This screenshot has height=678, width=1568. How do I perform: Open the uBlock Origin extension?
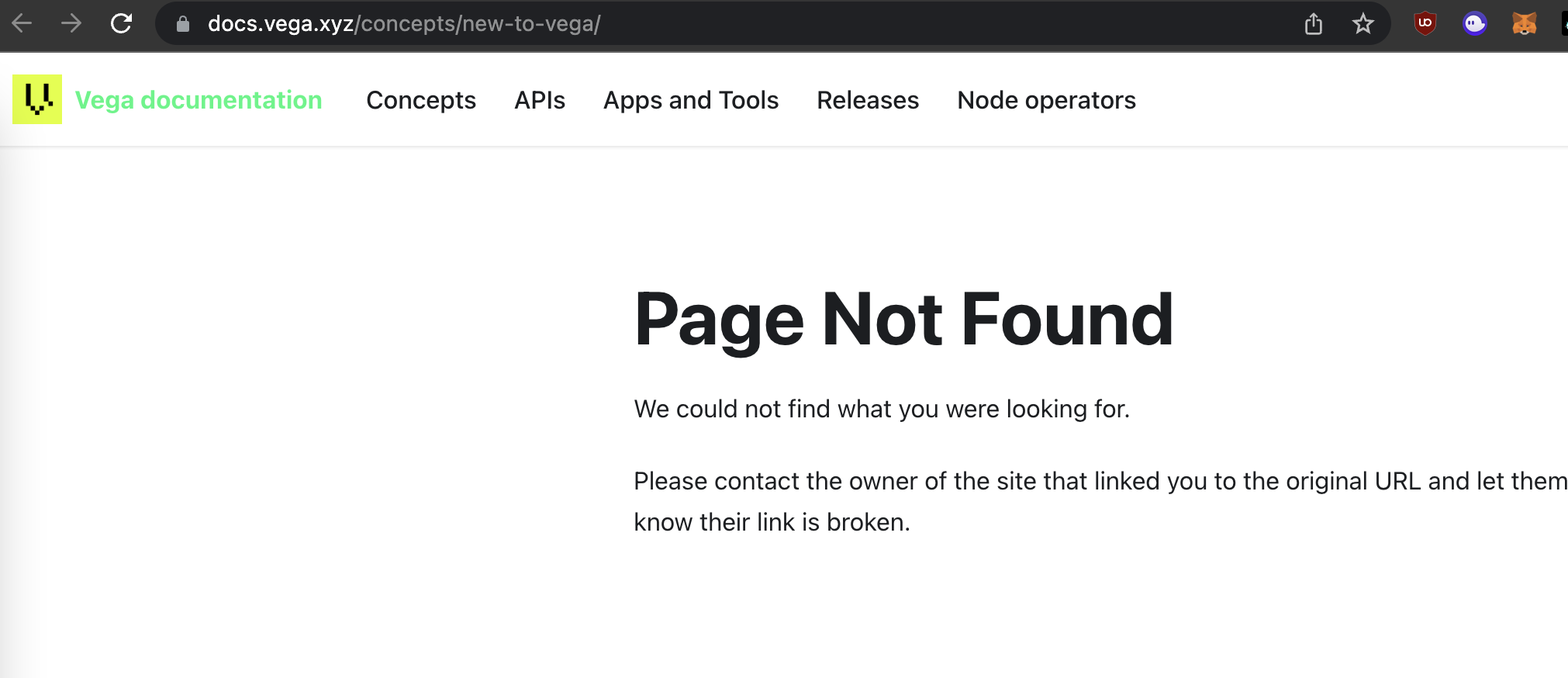(1425, 23)
